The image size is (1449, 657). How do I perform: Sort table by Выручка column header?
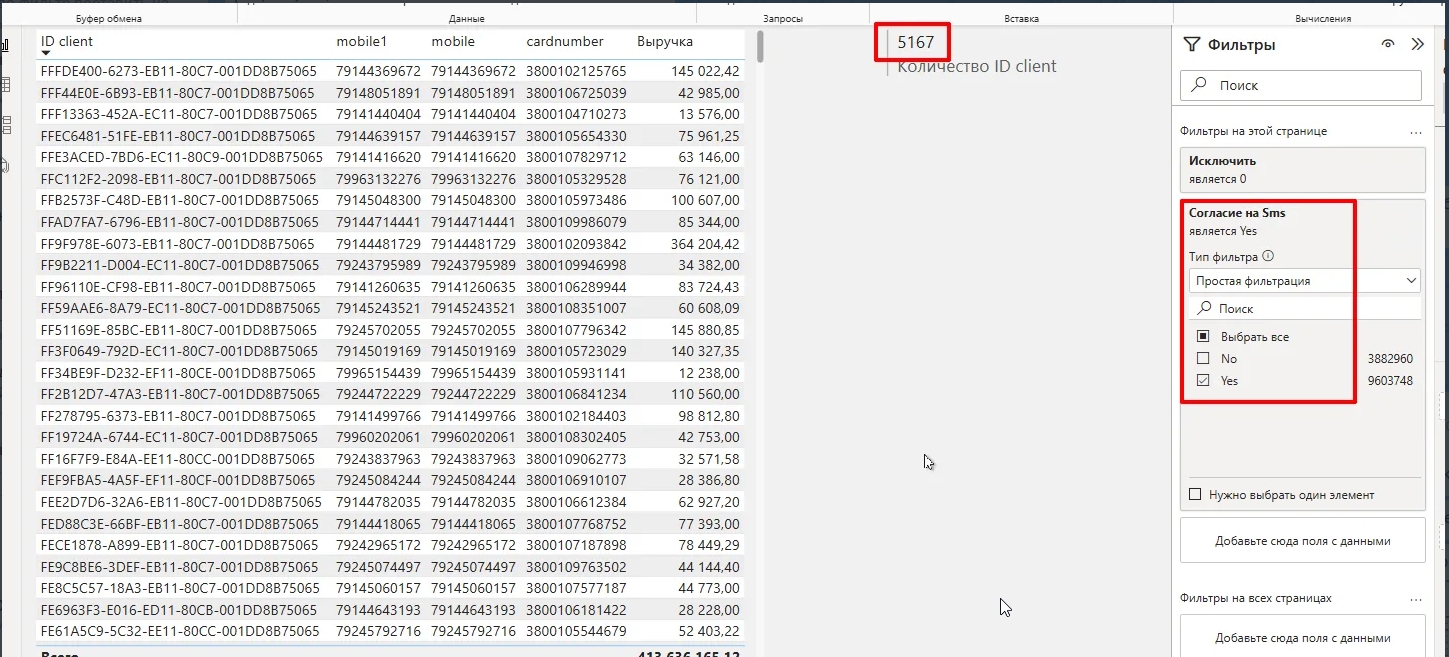664,42
